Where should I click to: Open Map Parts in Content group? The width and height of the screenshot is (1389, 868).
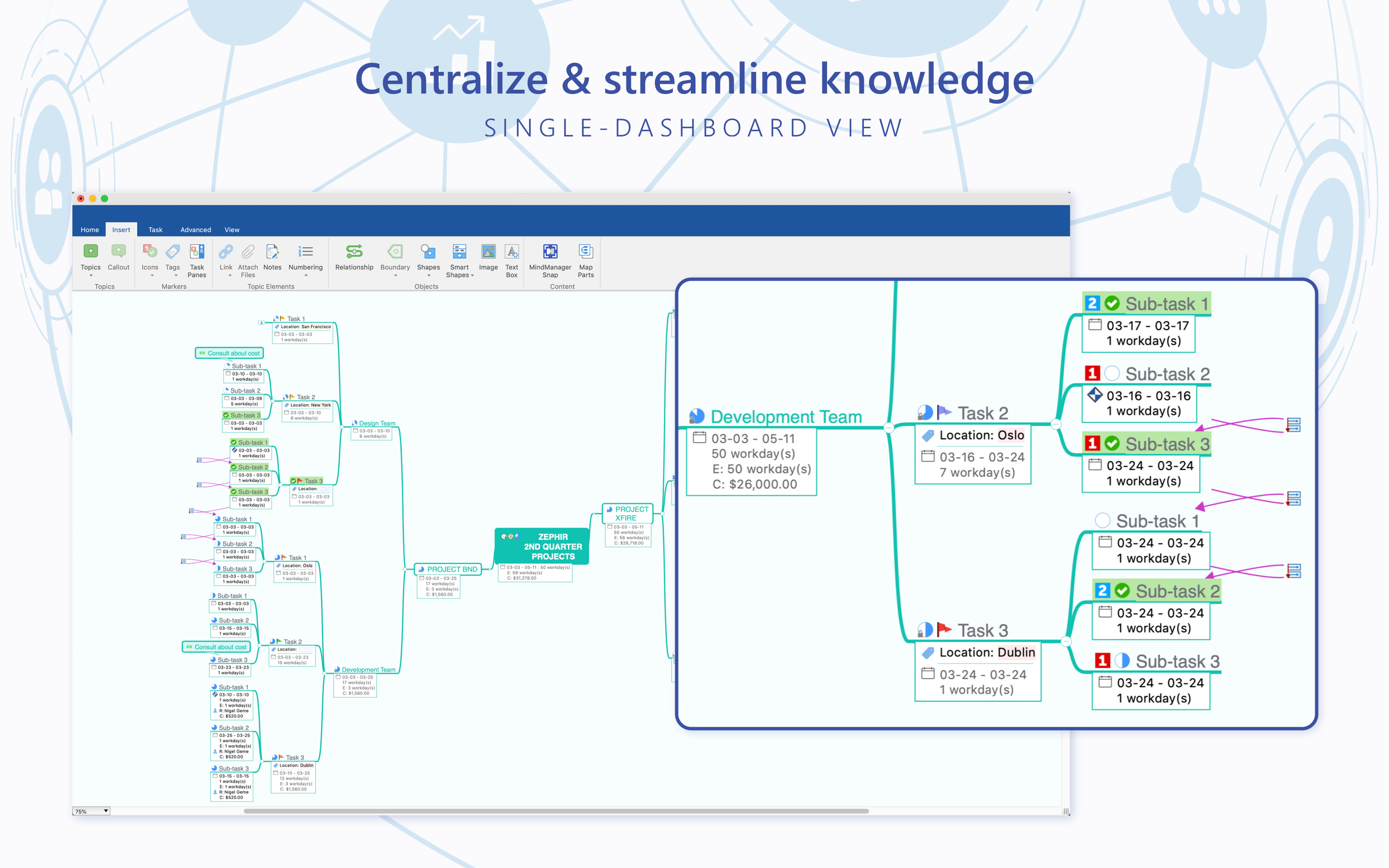(586, 251)
